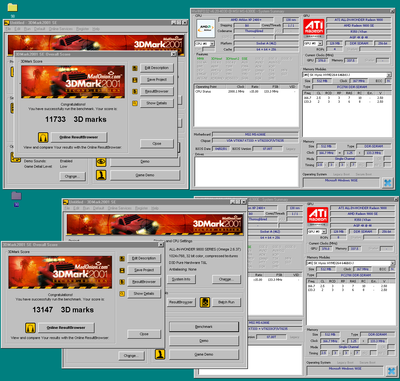Click Edit Description icon in 13147 score dialog
This screenshot has width=400, height=381.
click(x=122, y=258)
